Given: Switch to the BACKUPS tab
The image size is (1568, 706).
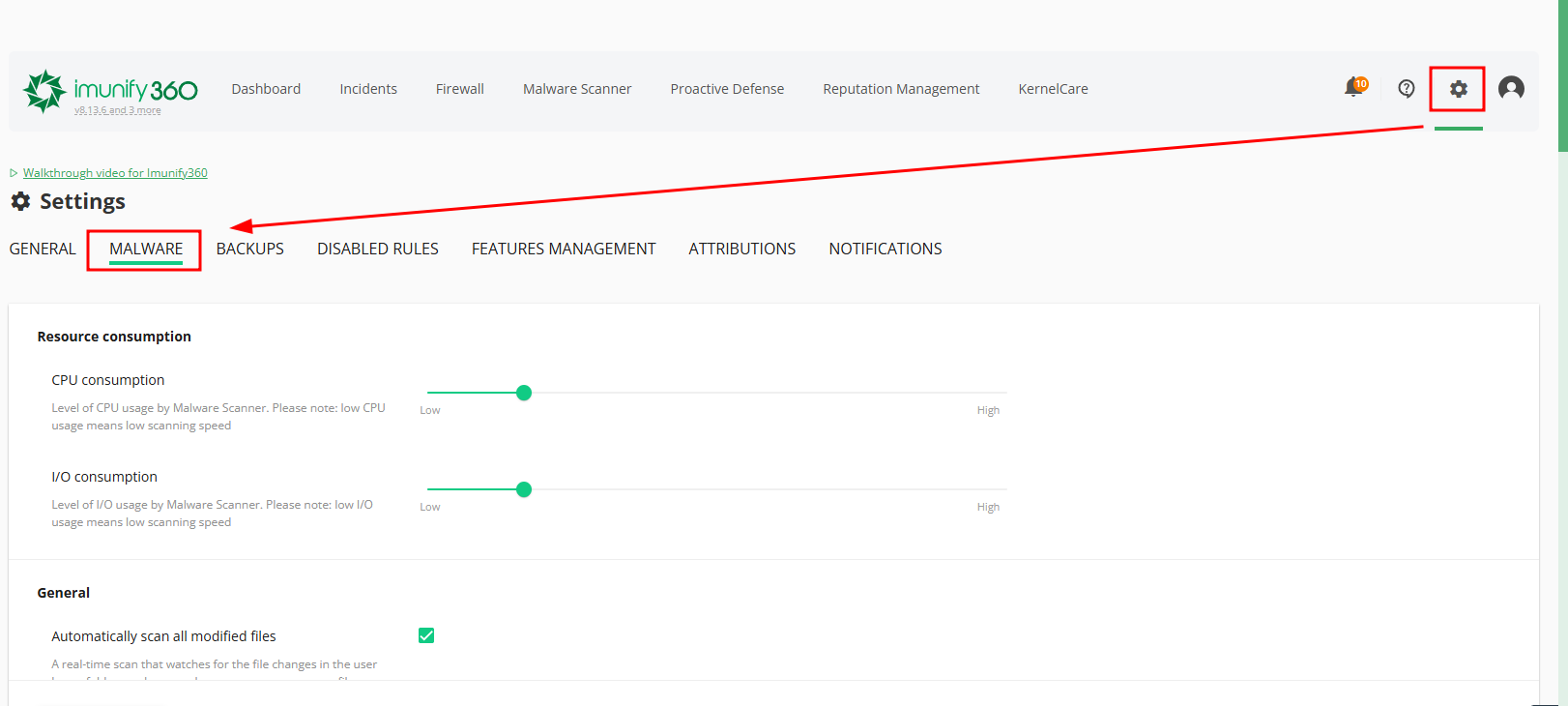Looking at the screenshot, I should pyautogui.click(x=250, y=249).
